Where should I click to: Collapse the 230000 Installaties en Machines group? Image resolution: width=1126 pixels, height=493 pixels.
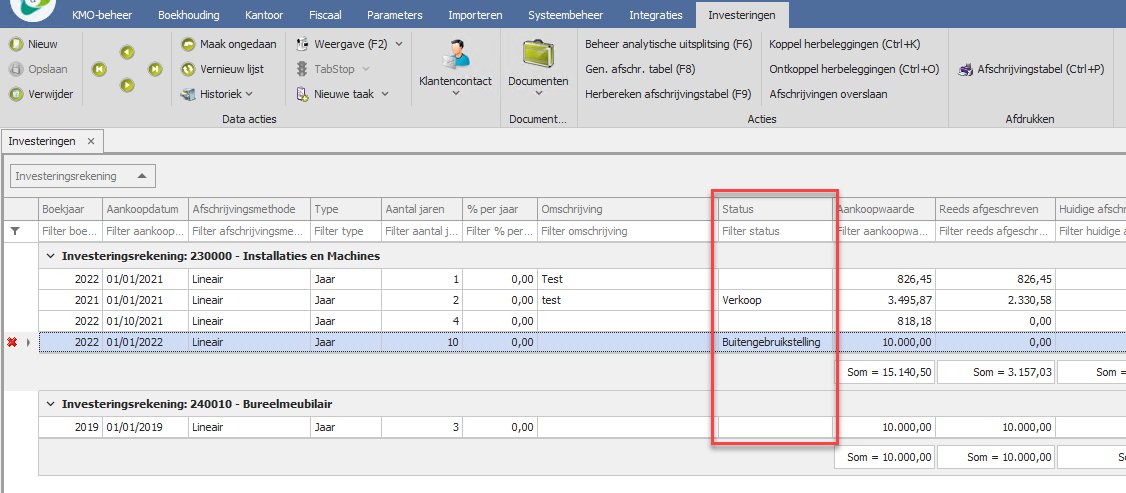[50, 256]
